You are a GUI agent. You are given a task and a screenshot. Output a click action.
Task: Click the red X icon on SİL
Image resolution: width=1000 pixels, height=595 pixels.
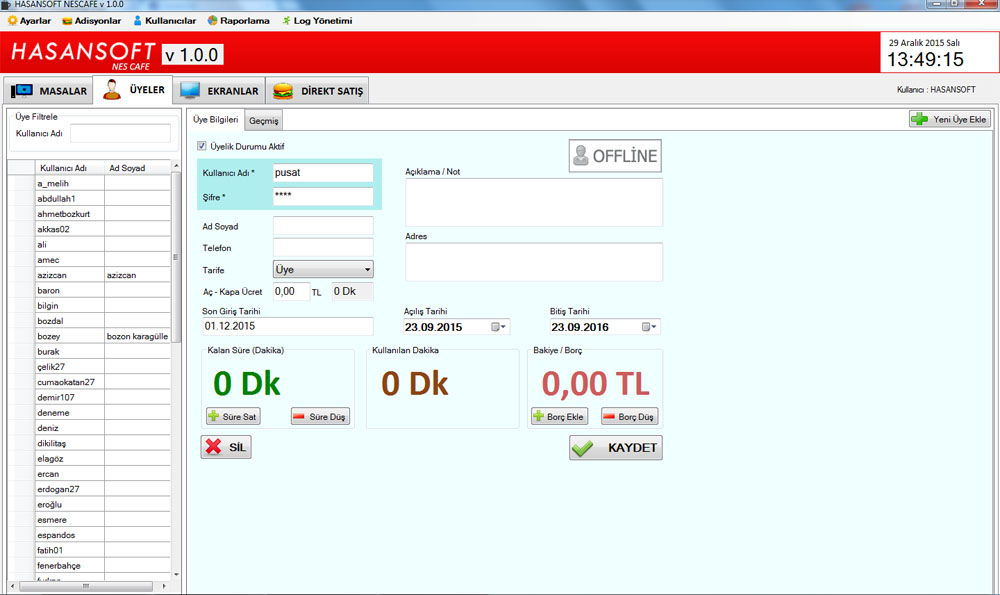214,447
